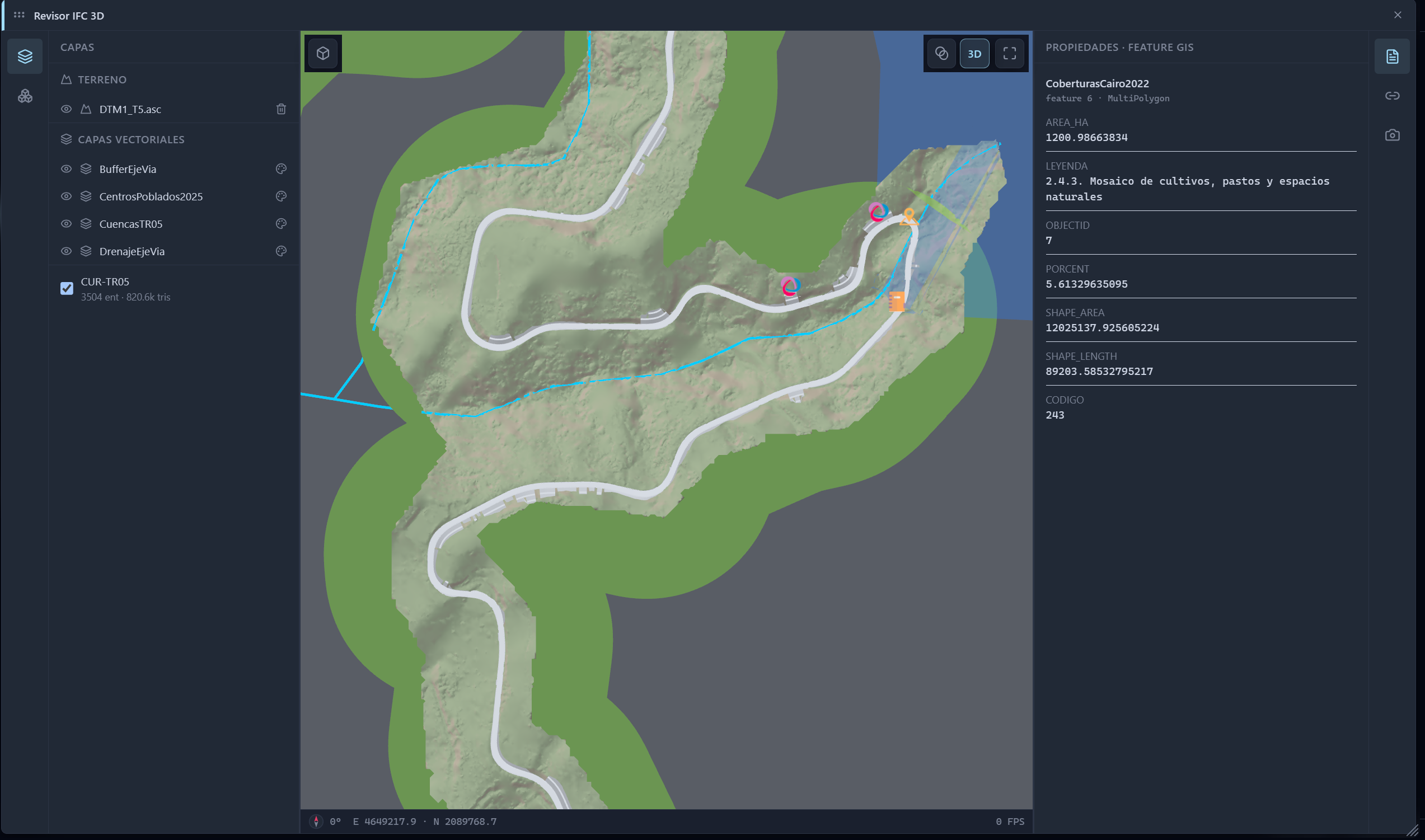Click the SHAPE_LENGTH value 89203.58532795217
1425x840 pixels.
click(1099, 372)
